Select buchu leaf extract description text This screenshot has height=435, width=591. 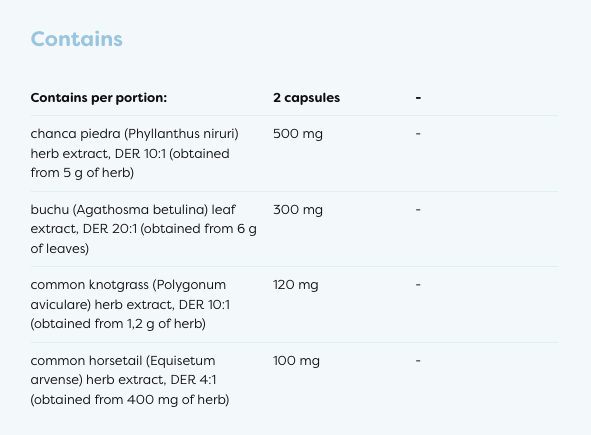(x=144, y=229)
